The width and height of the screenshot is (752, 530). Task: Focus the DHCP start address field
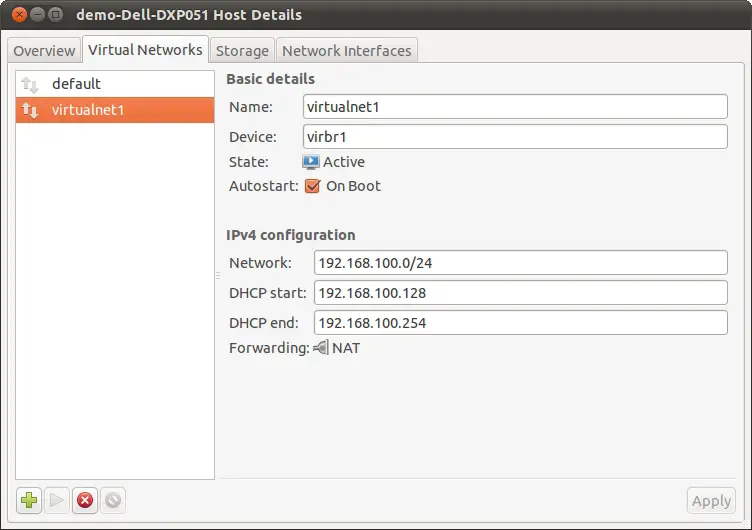point(520,293)
